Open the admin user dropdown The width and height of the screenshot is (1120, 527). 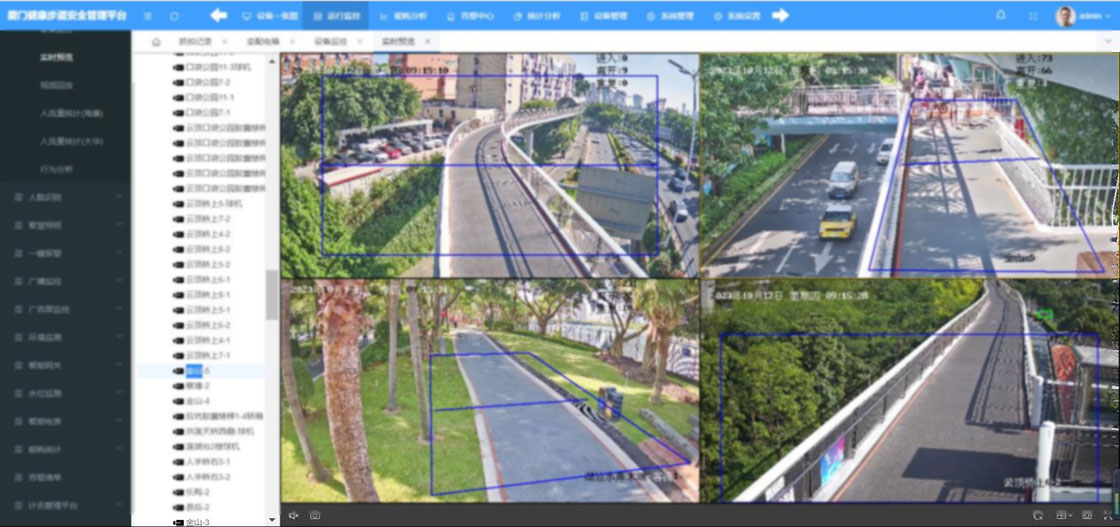click(1085, 16)
